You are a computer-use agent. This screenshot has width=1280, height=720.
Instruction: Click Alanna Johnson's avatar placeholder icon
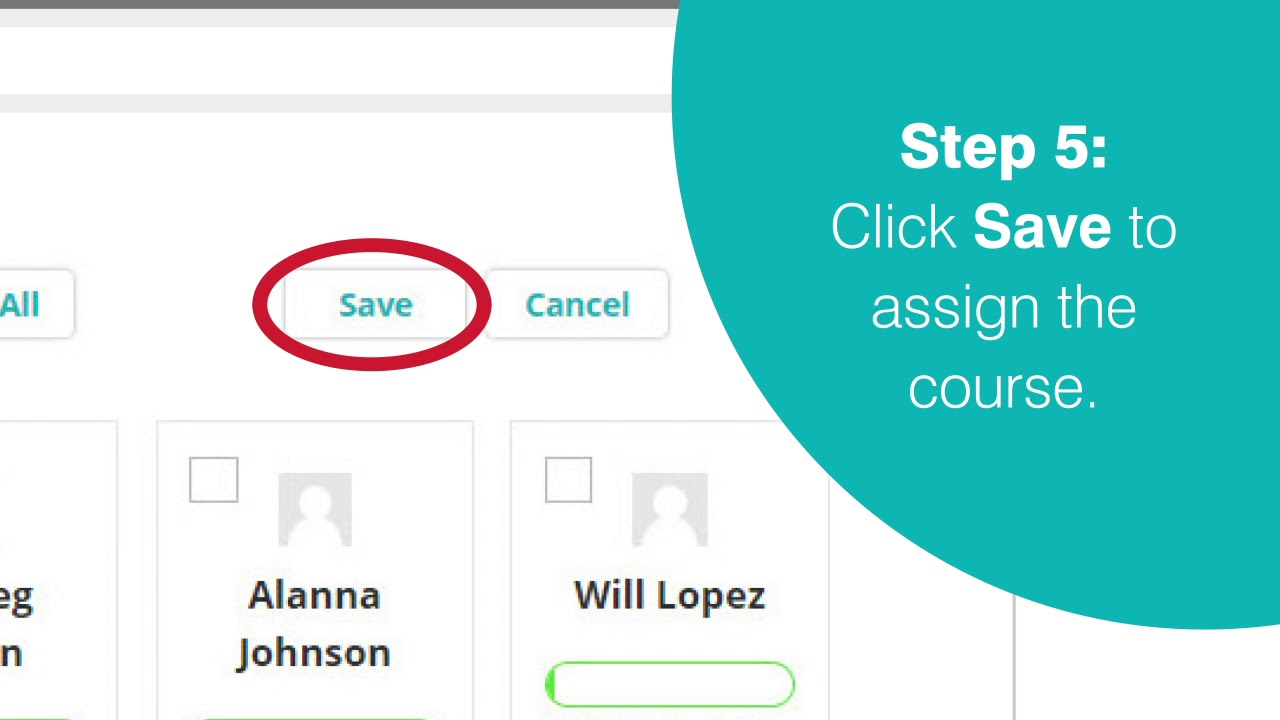tap(315, 510)
